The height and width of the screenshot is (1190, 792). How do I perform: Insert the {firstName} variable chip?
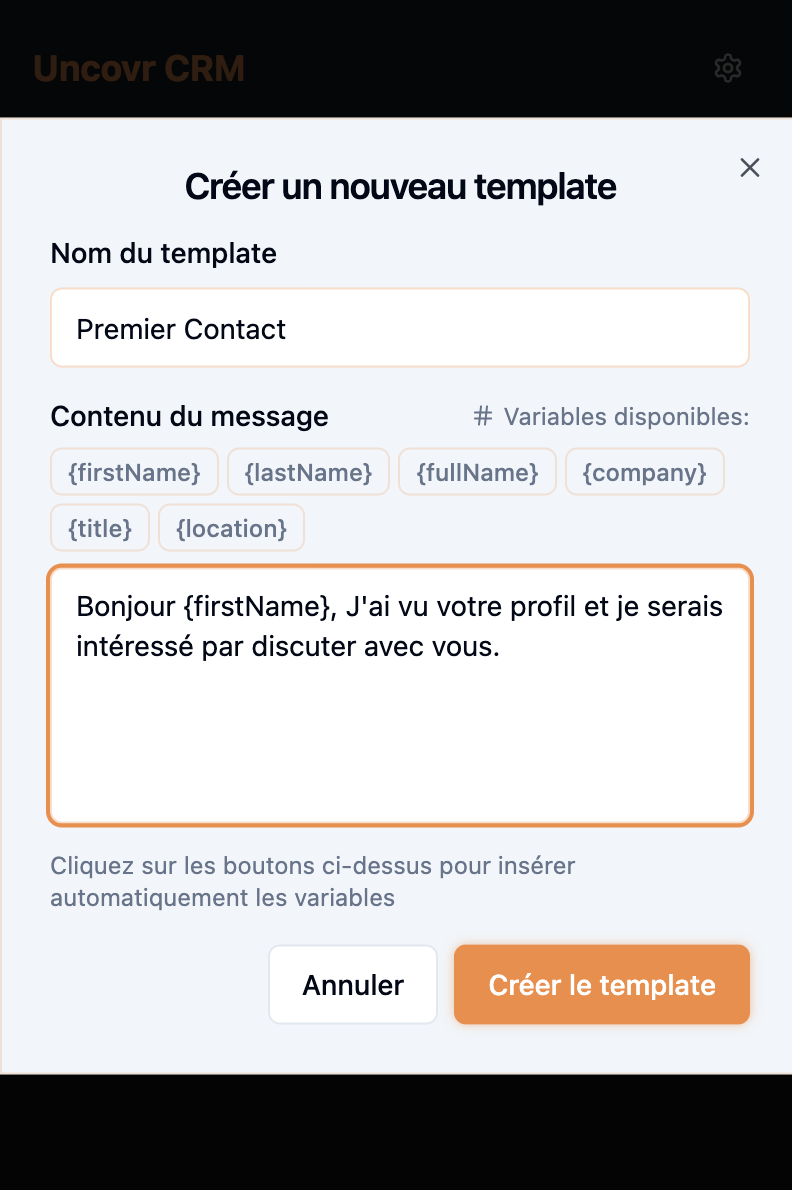pos(135,472)
